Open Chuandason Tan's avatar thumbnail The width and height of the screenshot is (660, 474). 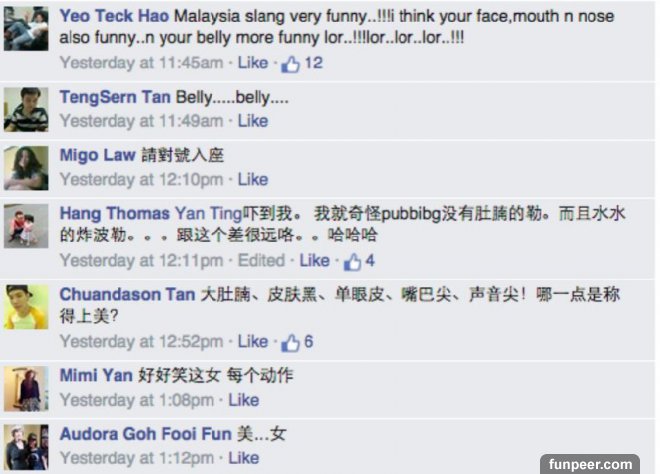(x=26, y=307)
